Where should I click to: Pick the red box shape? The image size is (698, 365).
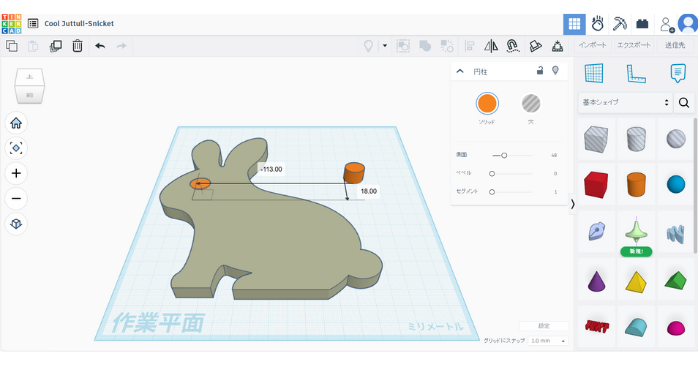596,184
